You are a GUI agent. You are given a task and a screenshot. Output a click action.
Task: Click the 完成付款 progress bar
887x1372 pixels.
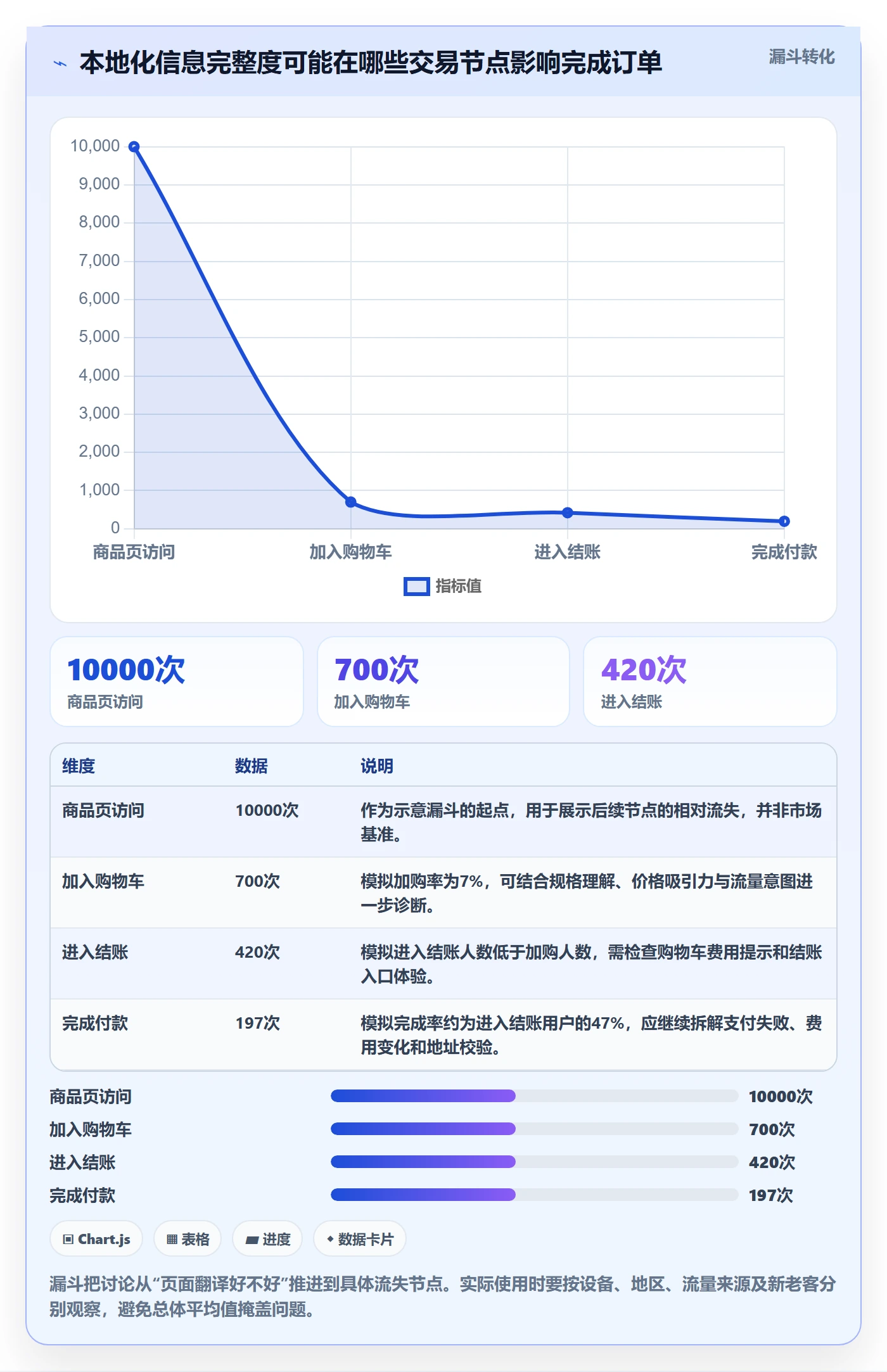(534, 1195)
